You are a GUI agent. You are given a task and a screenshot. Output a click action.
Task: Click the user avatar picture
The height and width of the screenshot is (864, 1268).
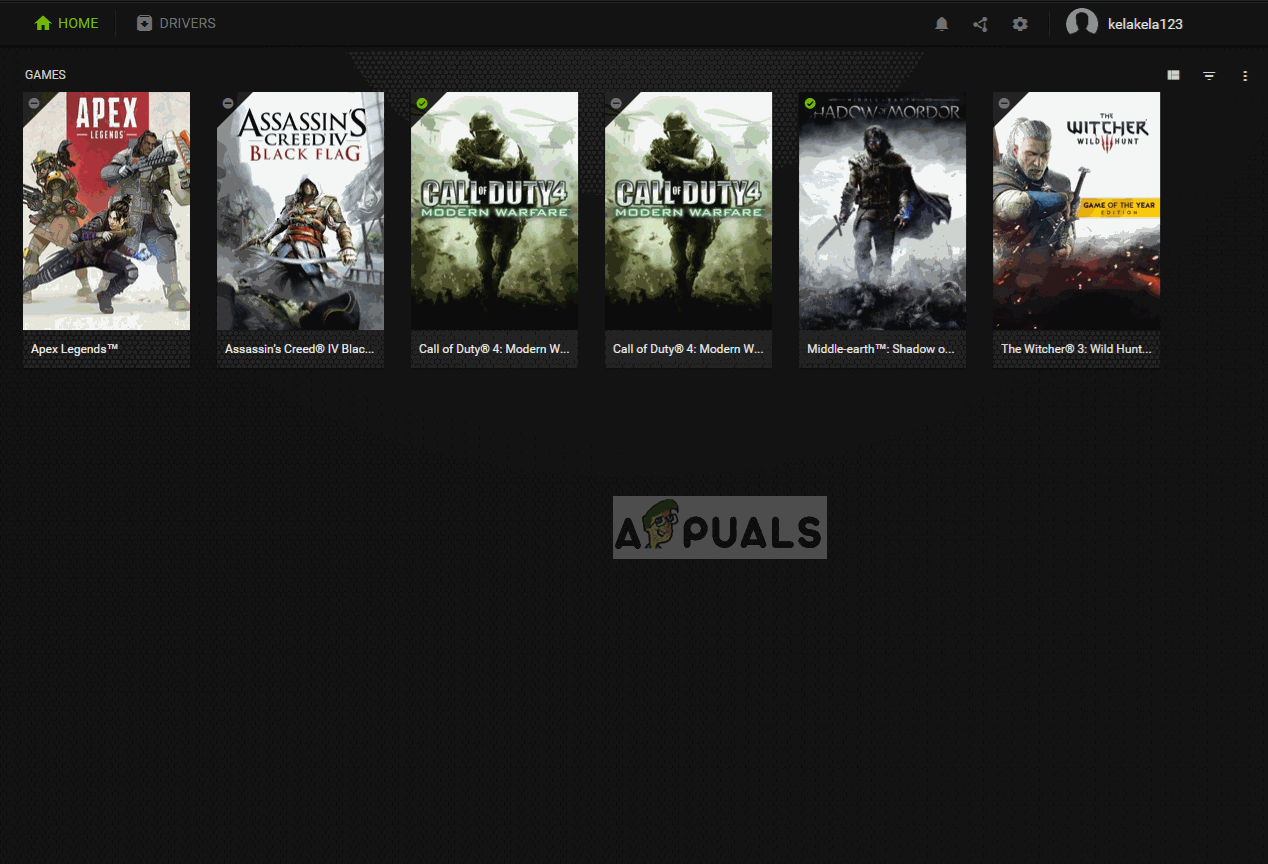click(1082, 23)
